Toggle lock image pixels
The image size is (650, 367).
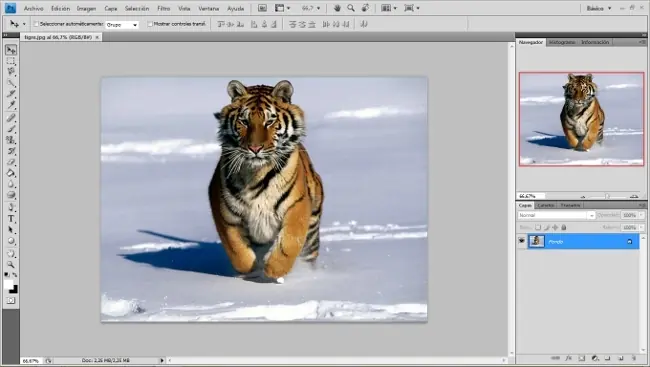[x=547, y=227]
